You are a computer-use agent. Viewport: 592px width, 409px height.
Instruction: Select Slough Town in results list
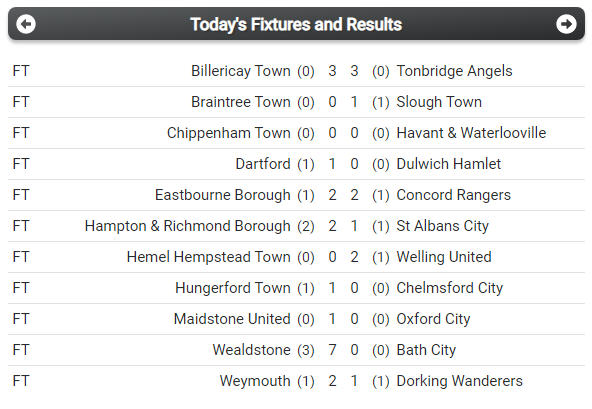click(x=439, y=102)
